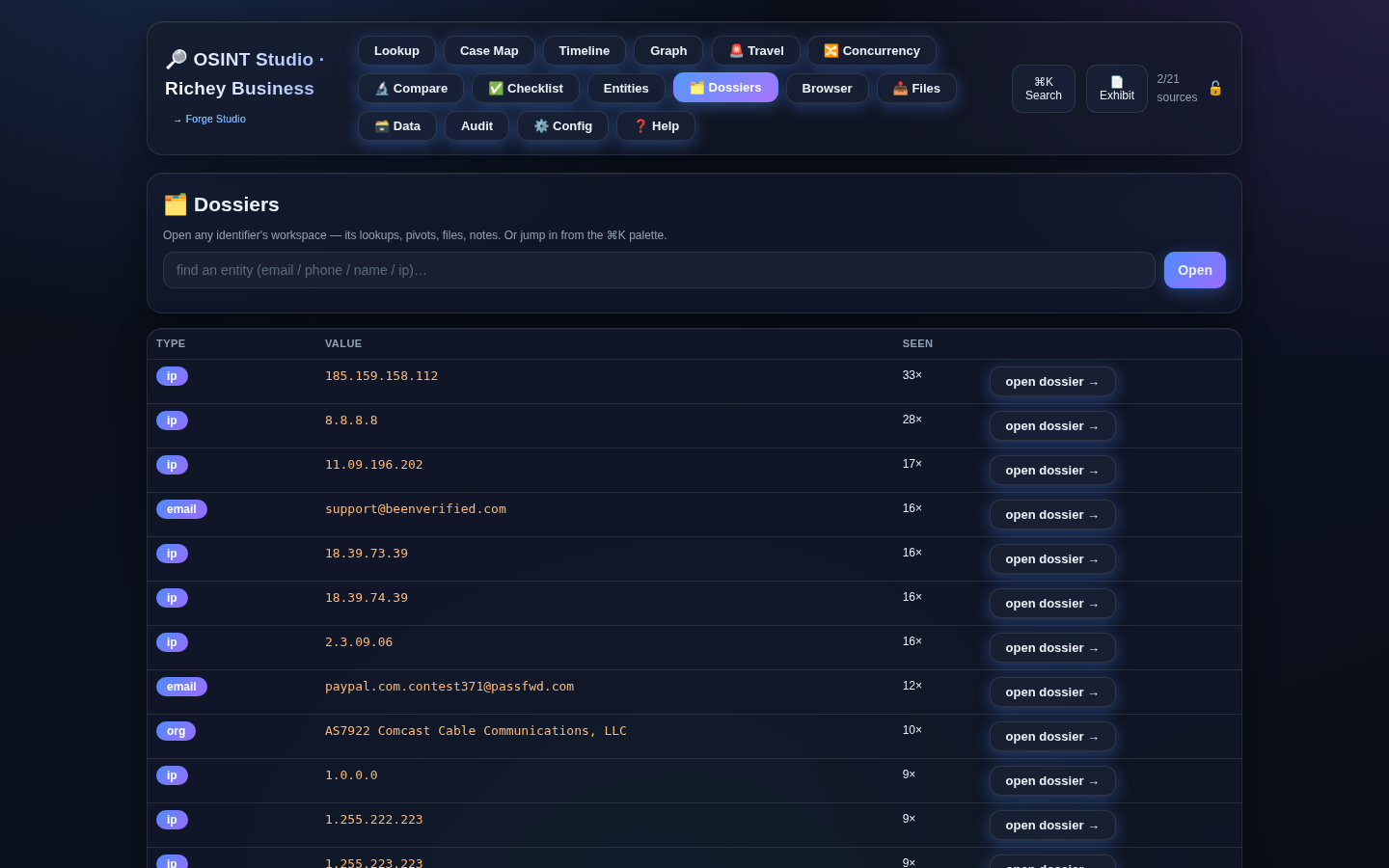1389x868 pixels.
Task: Click the 2/21 sources indicator
Action: pos(1177,88)
